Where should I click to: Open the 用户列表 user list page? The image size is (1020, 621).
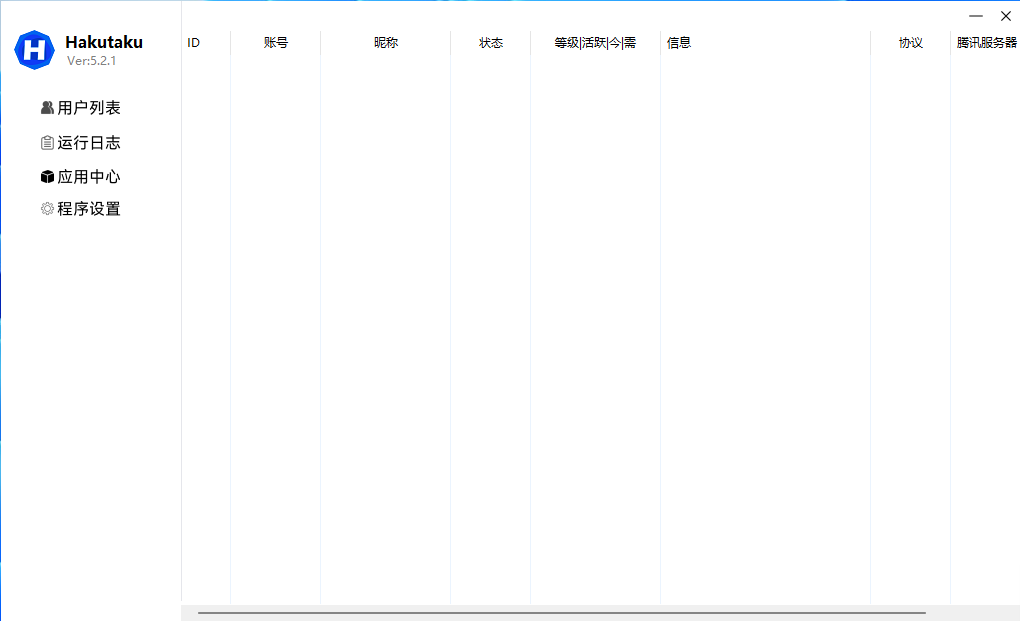[x=89, y=108]
